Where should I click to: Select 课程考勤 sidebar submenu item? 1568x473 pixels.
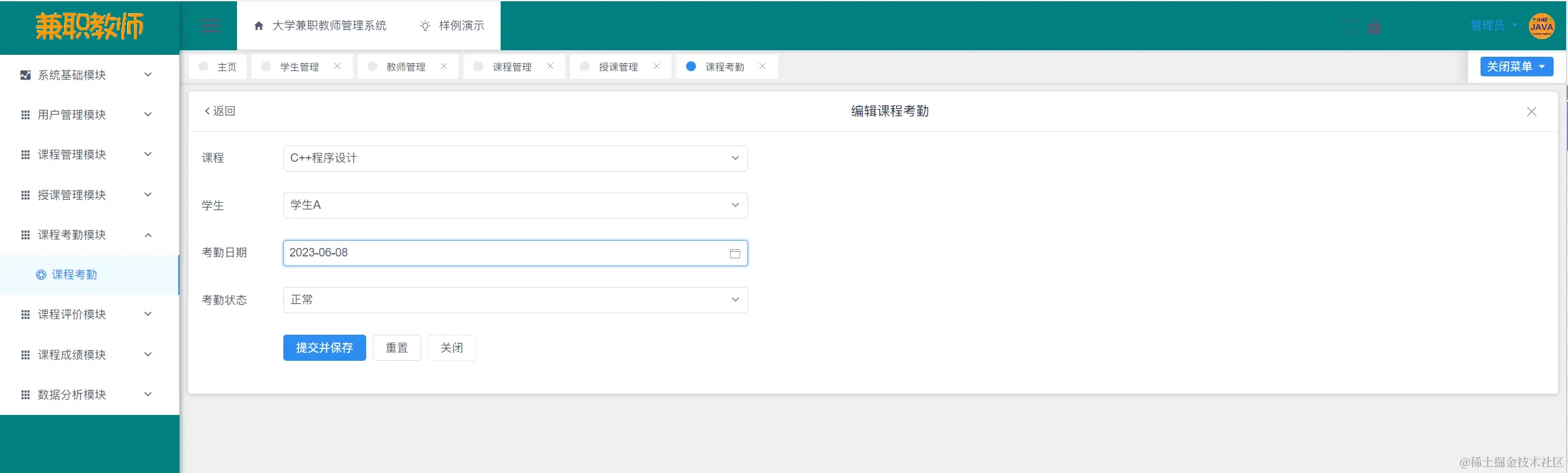coord(89,275)
